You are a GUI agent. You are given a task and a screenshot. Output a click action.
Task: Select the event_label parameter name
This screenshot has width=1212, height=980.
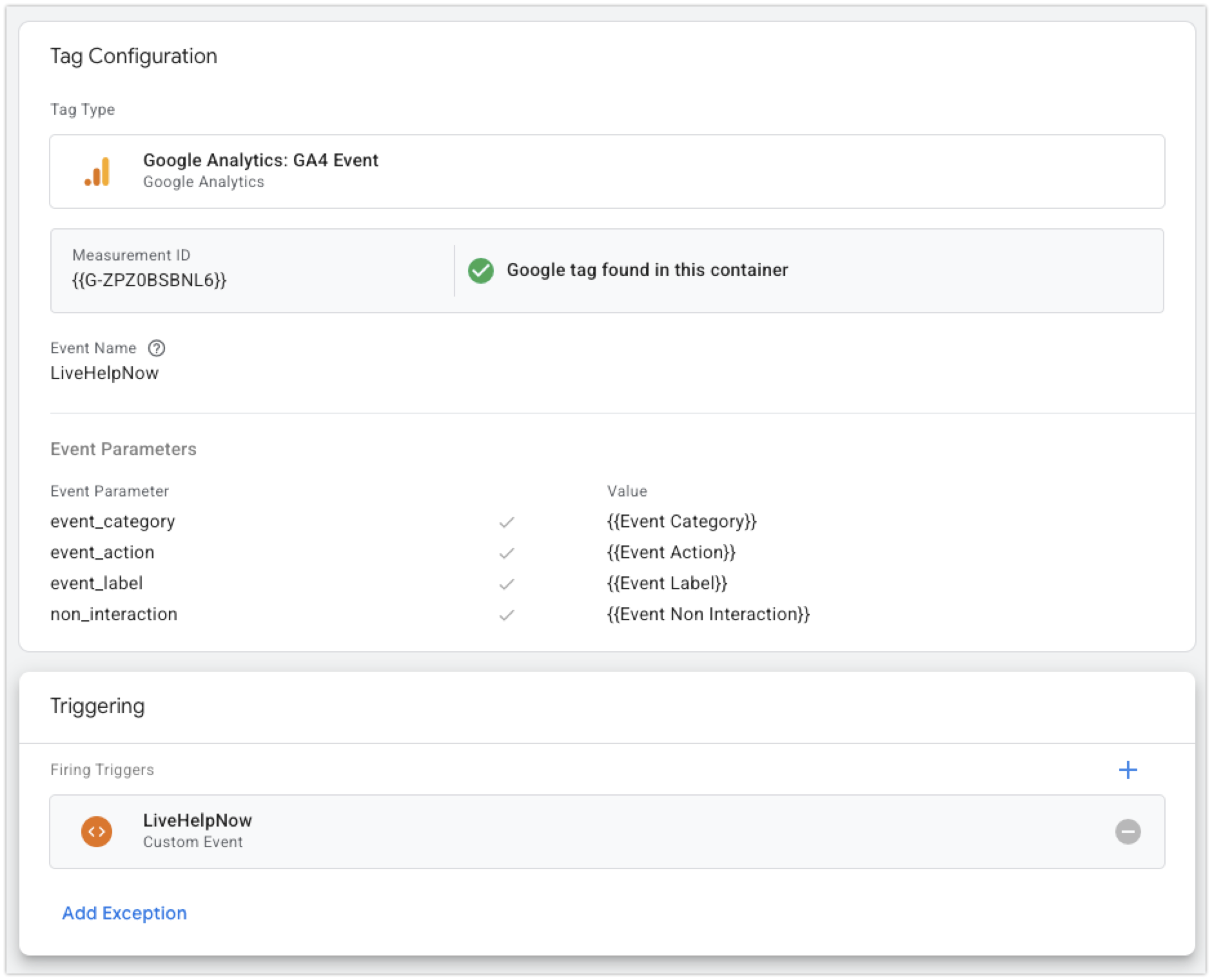tap(97, 583)
